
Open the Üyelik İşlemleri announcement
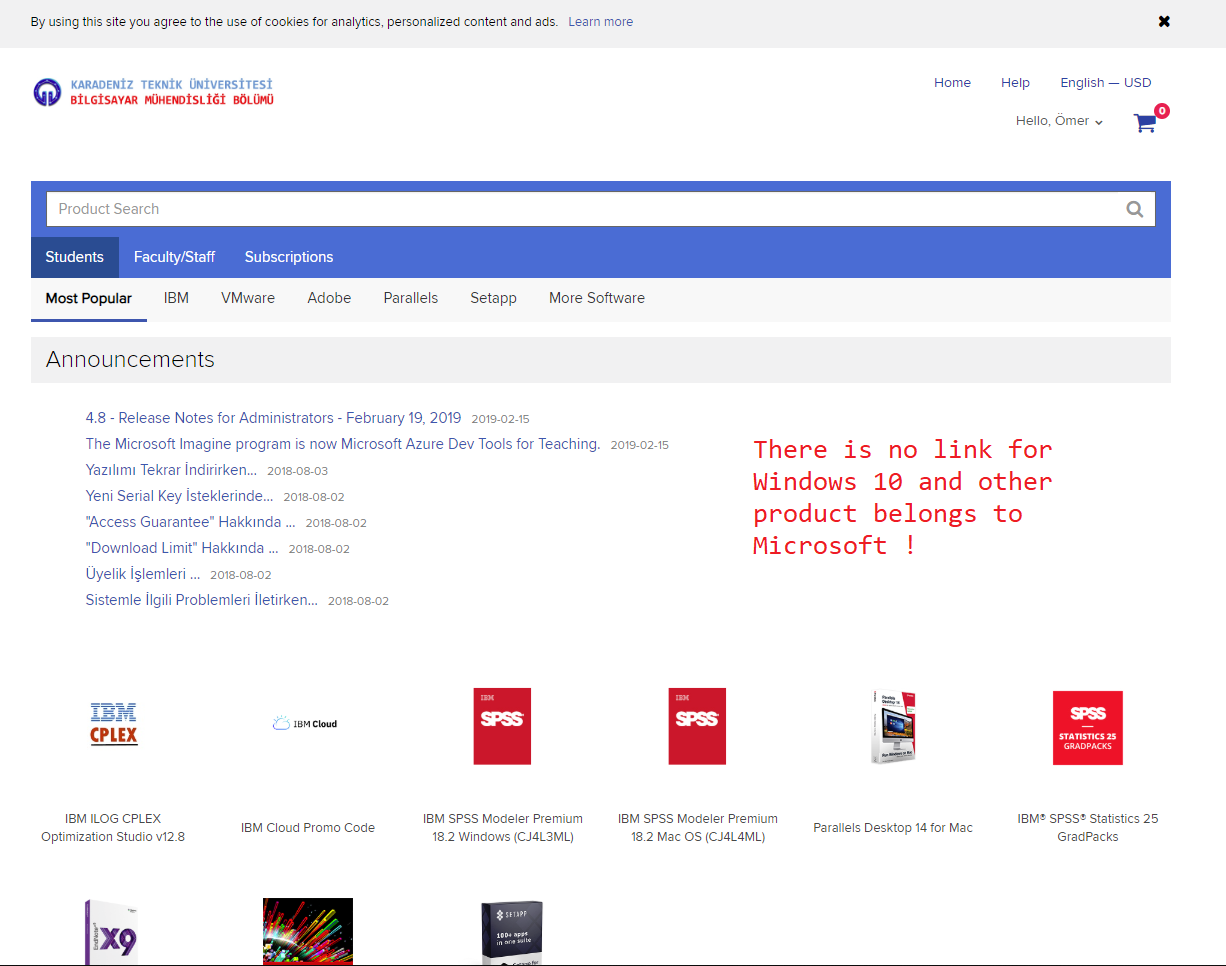click(143, 574)
